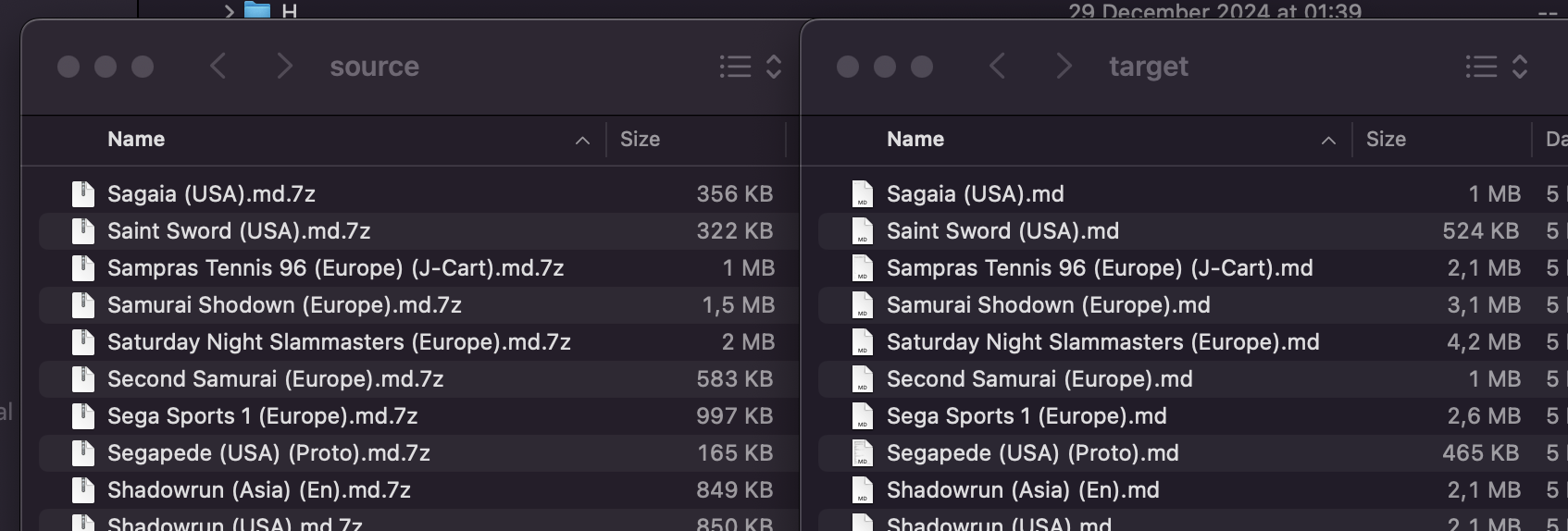Viewport: 1568px width, 531px height.
Task: Sort target window by Name column
Action: tap(915, 139)
